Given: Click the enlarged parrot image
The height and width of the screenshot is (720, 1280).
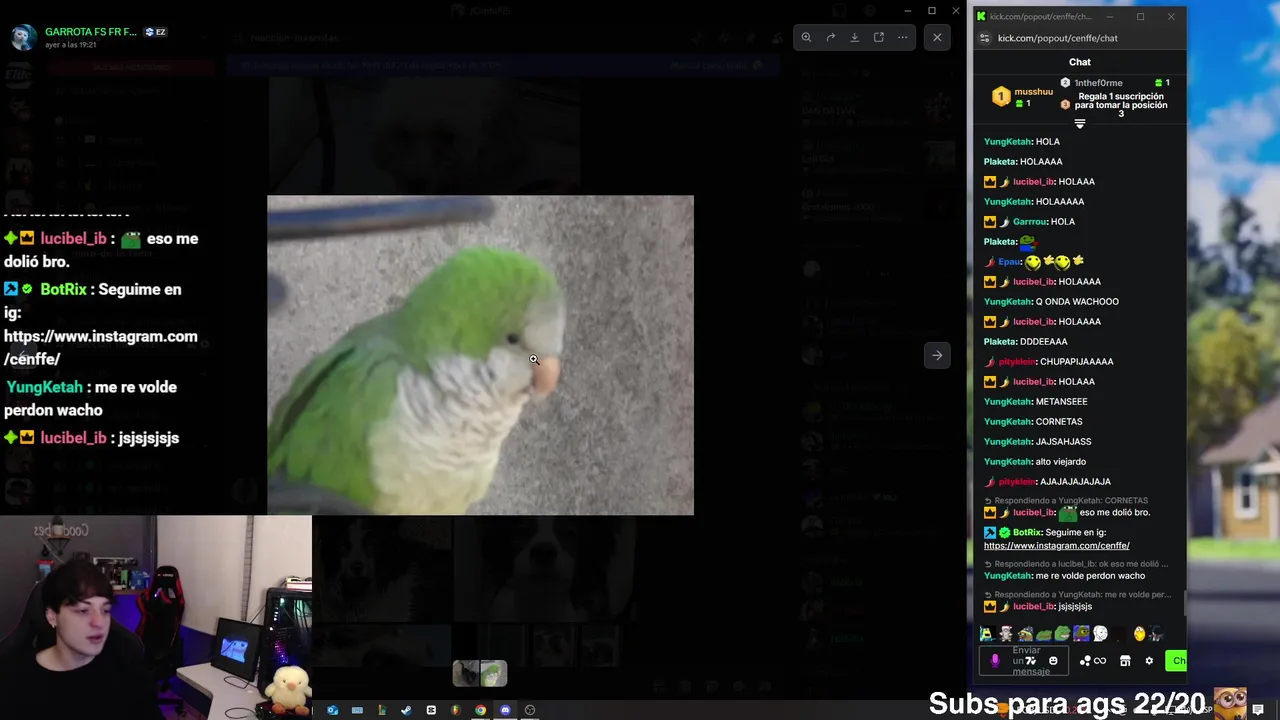Looking at the screenshot, I should point(480,355).
